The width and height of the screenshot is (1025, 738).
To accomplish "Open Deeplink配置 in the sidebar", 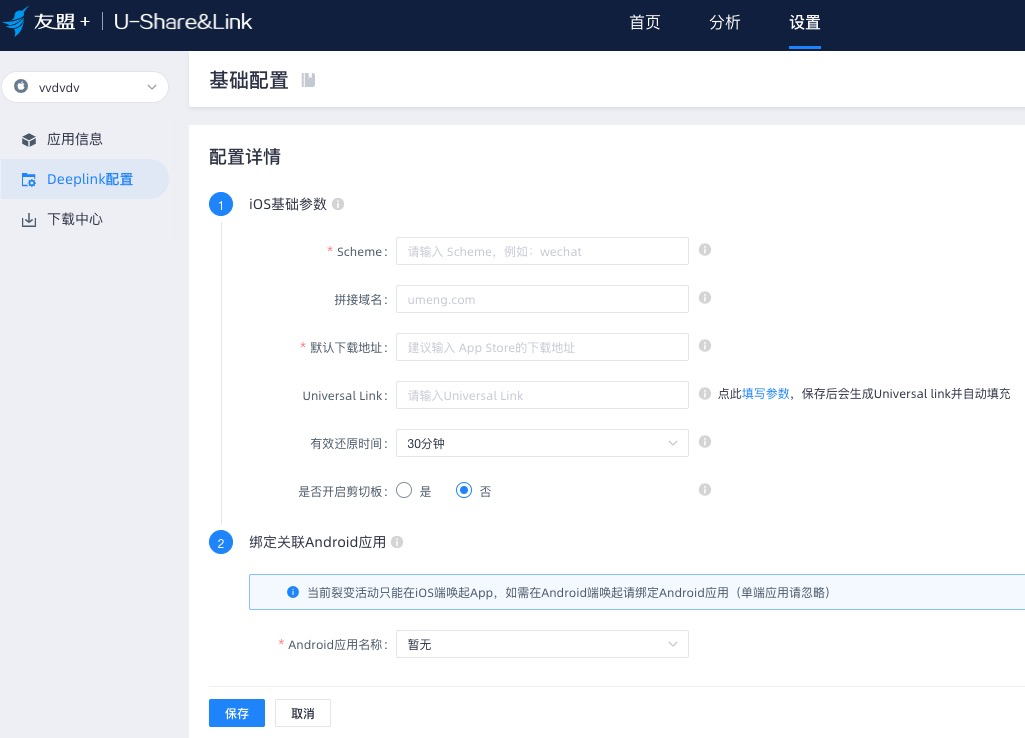I will point(85,179).
